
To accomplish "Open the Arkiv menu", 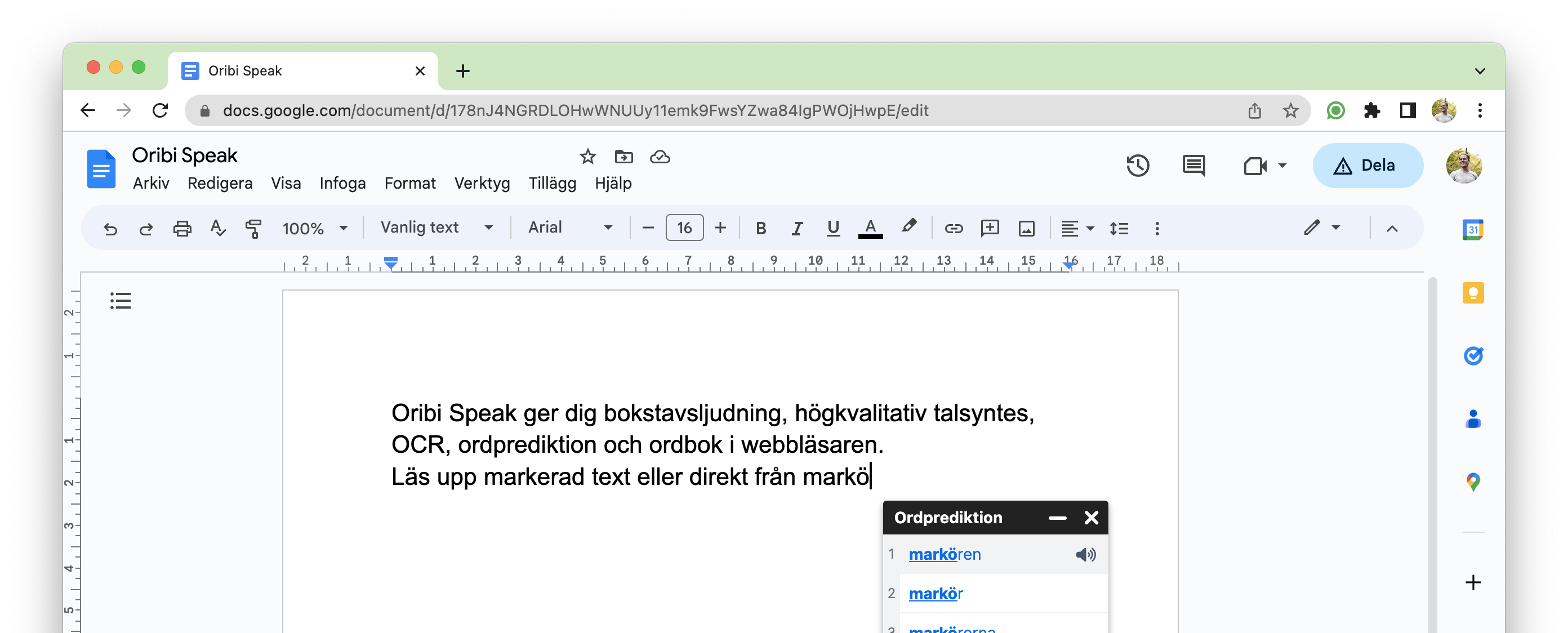I will (151, 183).
